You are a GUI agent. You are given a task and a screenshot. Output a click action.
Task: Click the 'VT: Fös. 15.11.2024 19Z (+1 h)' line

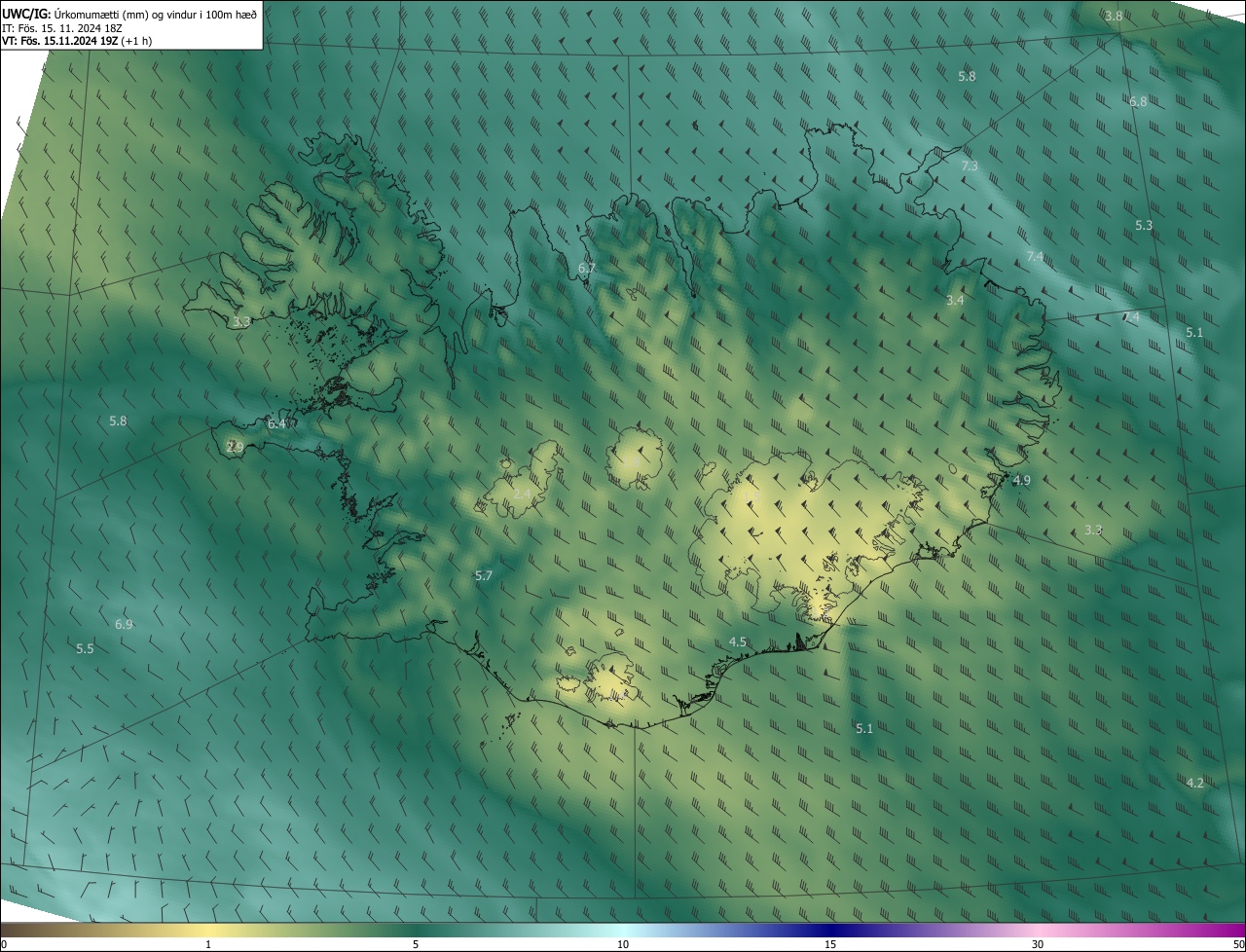click(x=77, y=41)
